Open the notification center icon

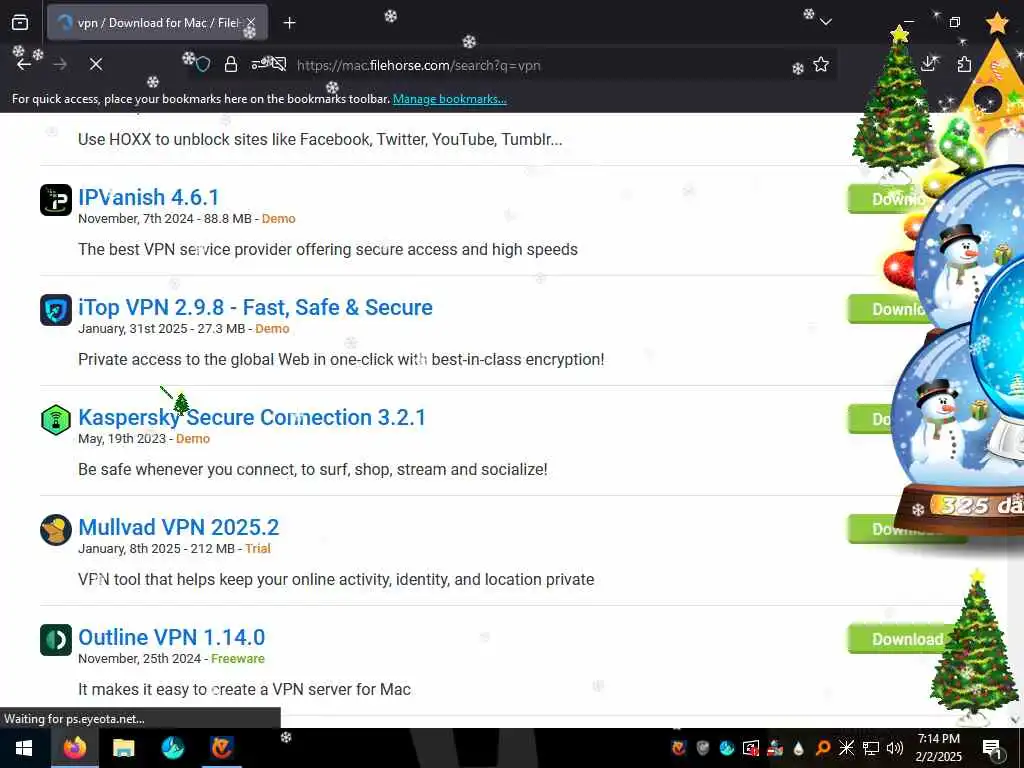click(992, 748)
